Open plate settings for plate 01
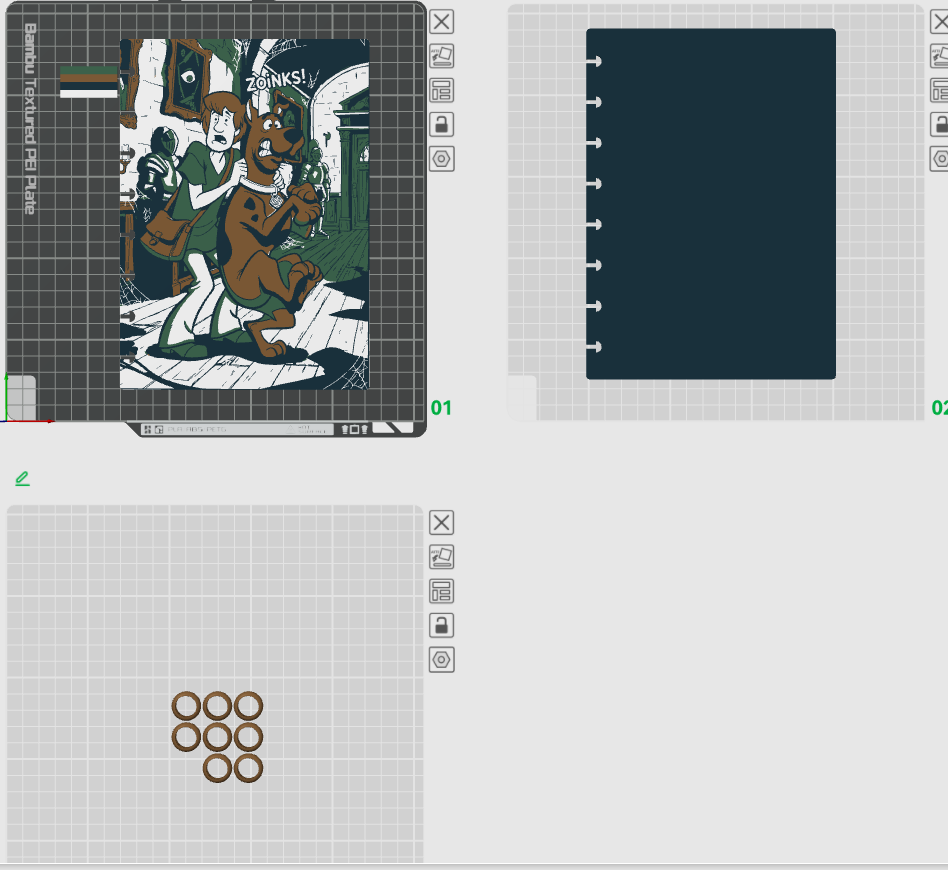 click(441, 159)
